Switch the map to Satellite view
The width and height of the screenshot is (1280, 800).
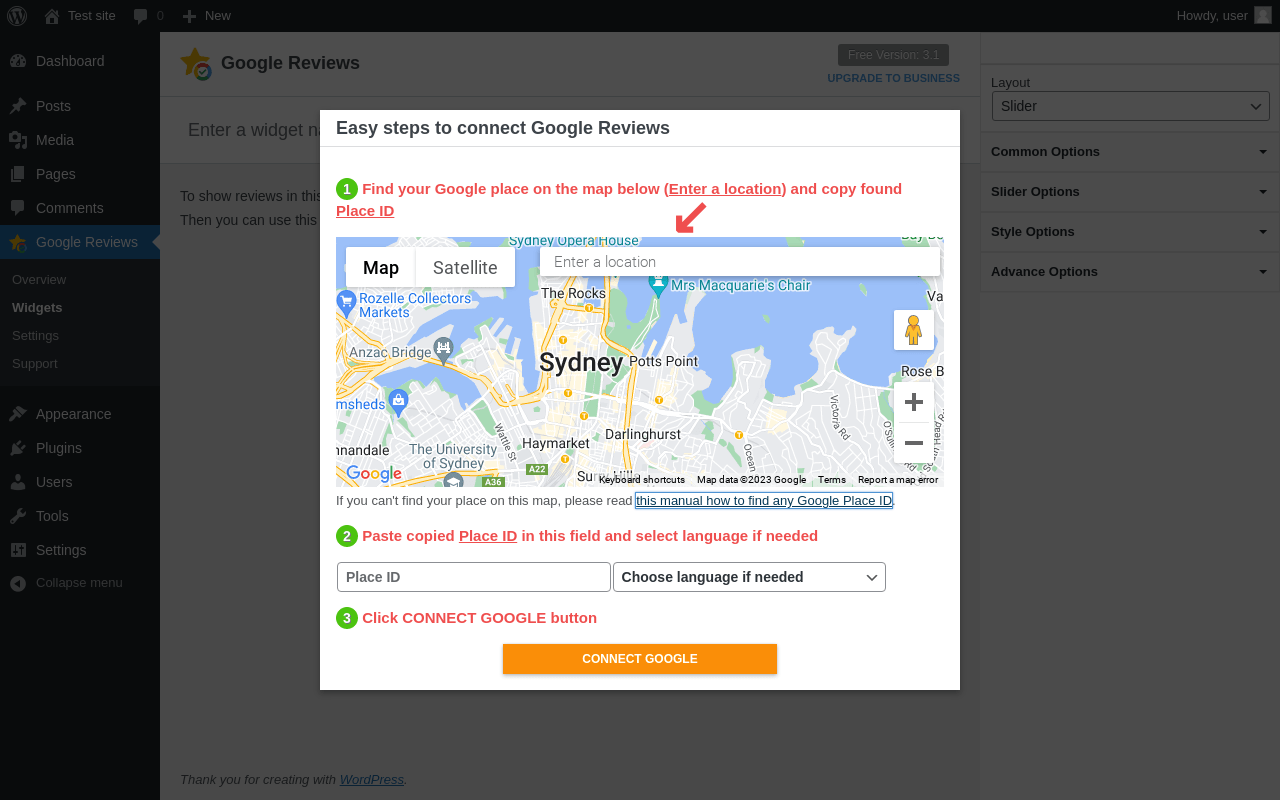click(465, 267)
